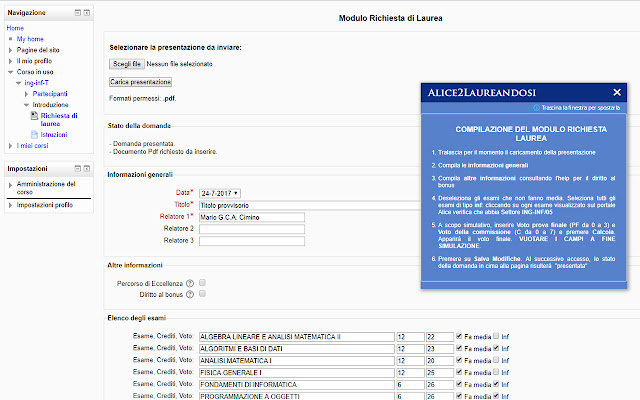This screenshot has width=640, height=400.
Task: Expand Partecipanti tree node
Action: (27, 94)
